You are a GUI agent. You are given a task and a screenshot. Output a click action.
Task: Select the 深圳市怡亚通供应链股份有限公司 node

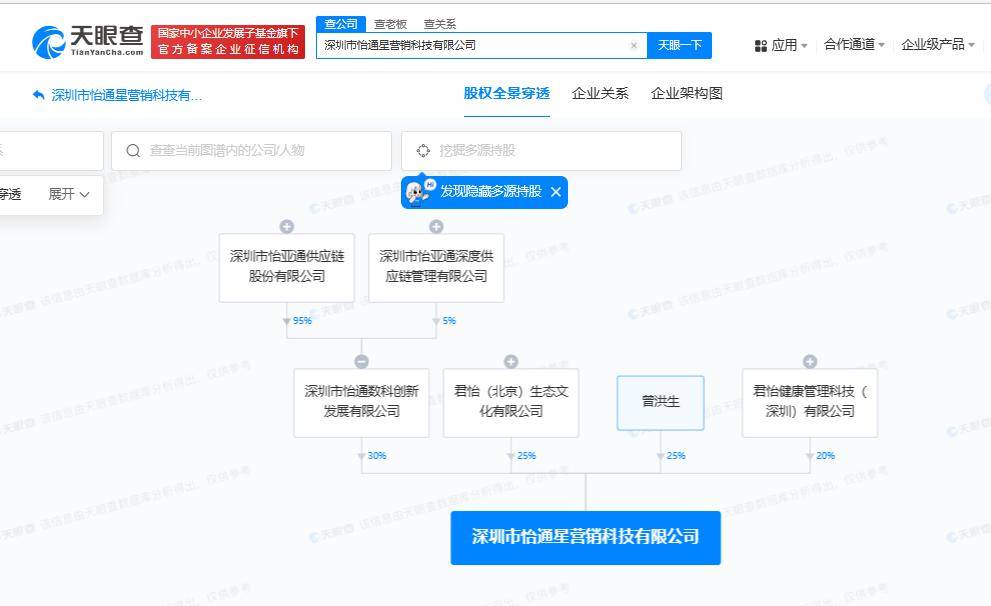click(x=286, y=268)
